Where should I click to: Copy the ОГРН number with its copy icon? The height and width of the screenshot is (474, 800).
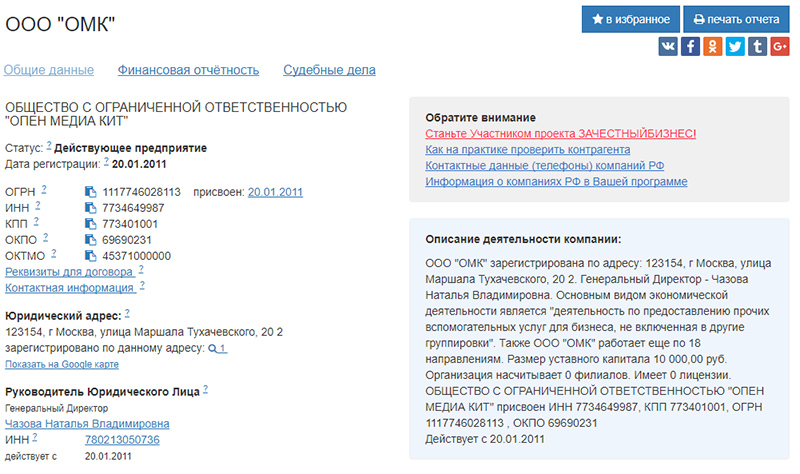(x=90, y=192)
